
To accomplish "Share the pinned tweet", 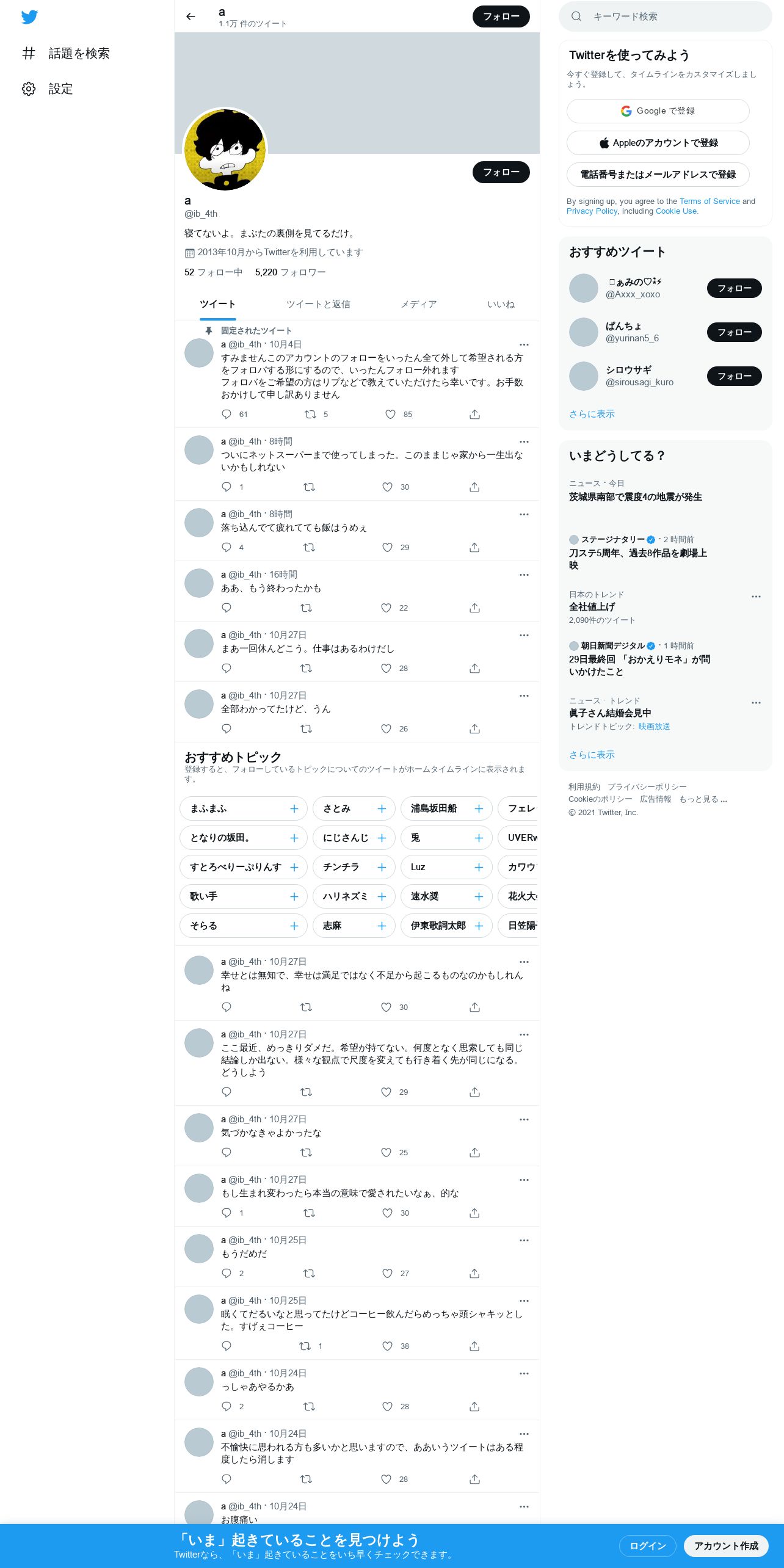I will click(x=474, y=414).
